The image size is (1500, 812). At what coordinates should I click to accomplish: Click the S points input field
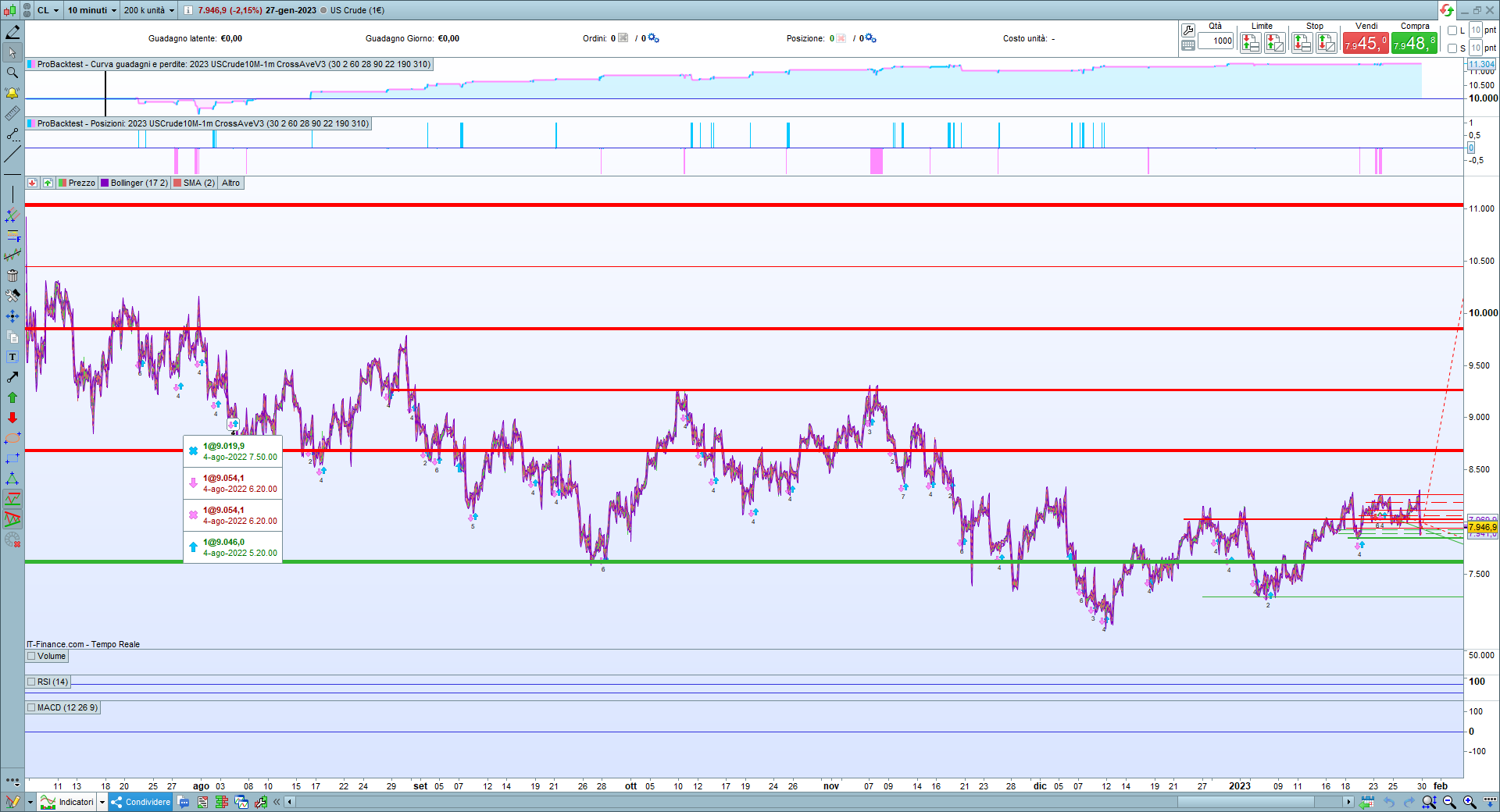1476,48
